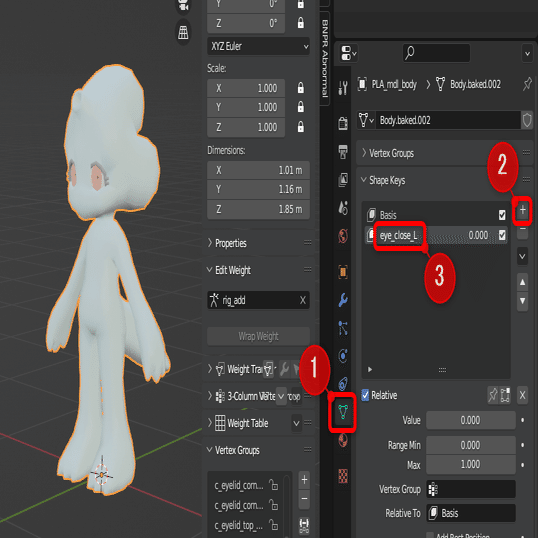Viewport: 538px width, 538px height.
Task: Click the Body.baked.002 mesh name field
Action: [x=448, y=120]
